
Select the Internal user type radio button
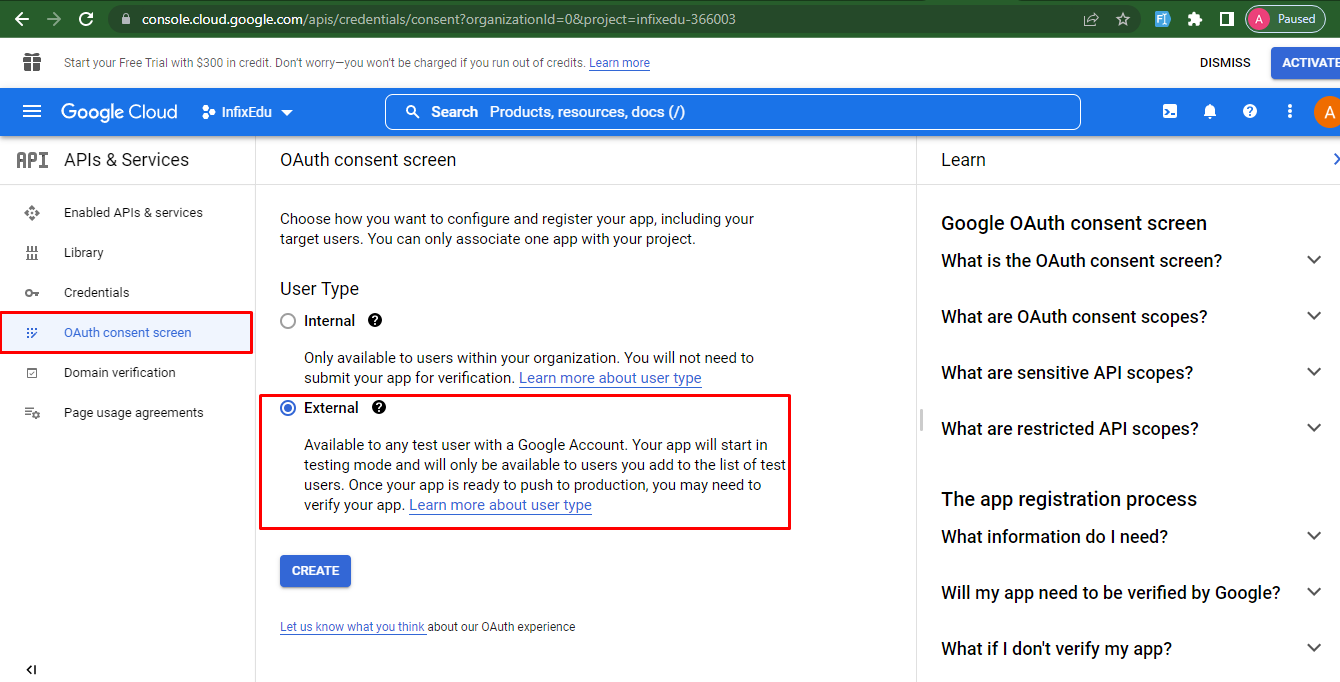click(288, 321)
